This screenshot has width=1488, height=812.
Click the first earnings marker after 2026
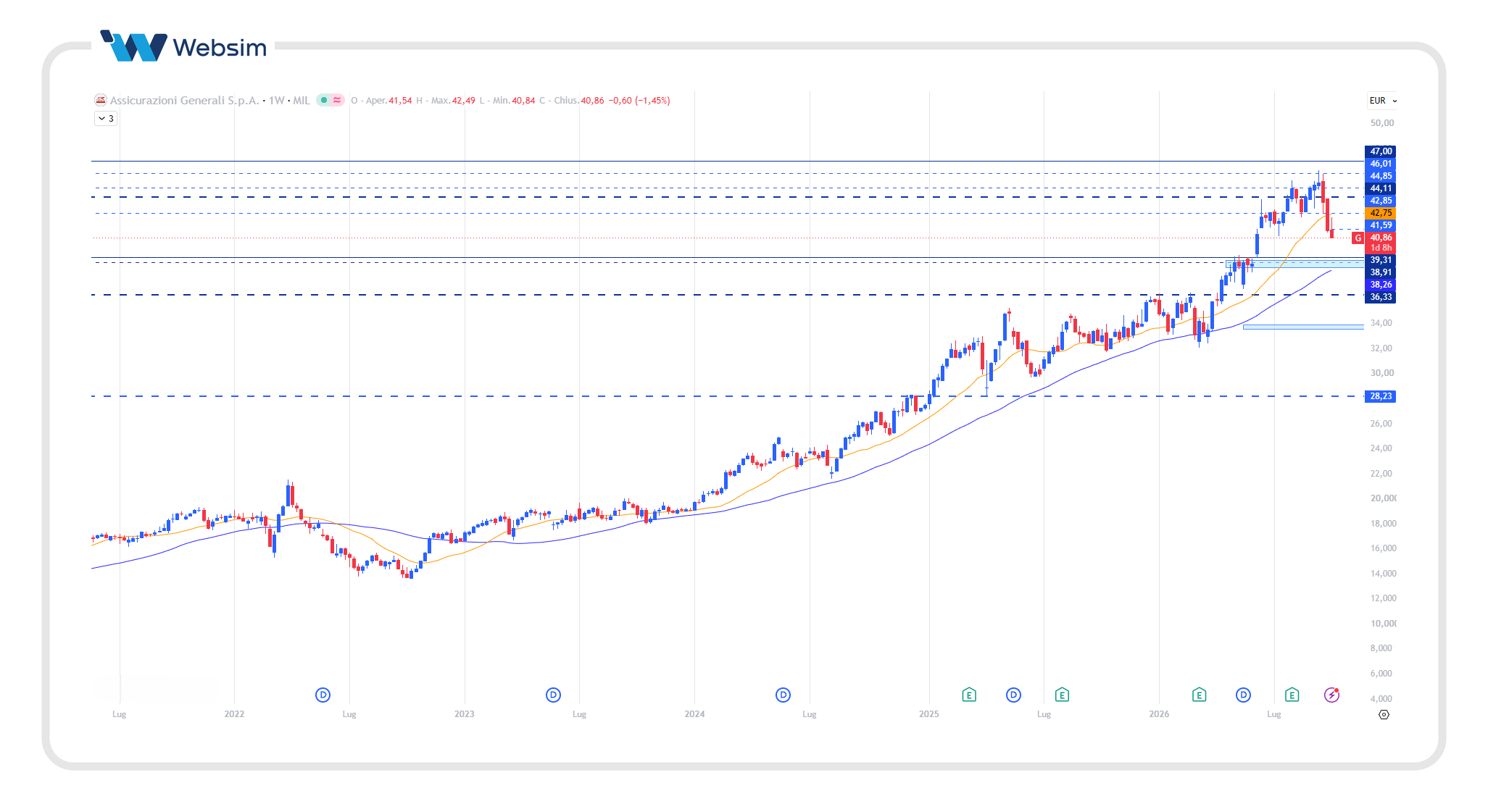tap(1199, 695)
